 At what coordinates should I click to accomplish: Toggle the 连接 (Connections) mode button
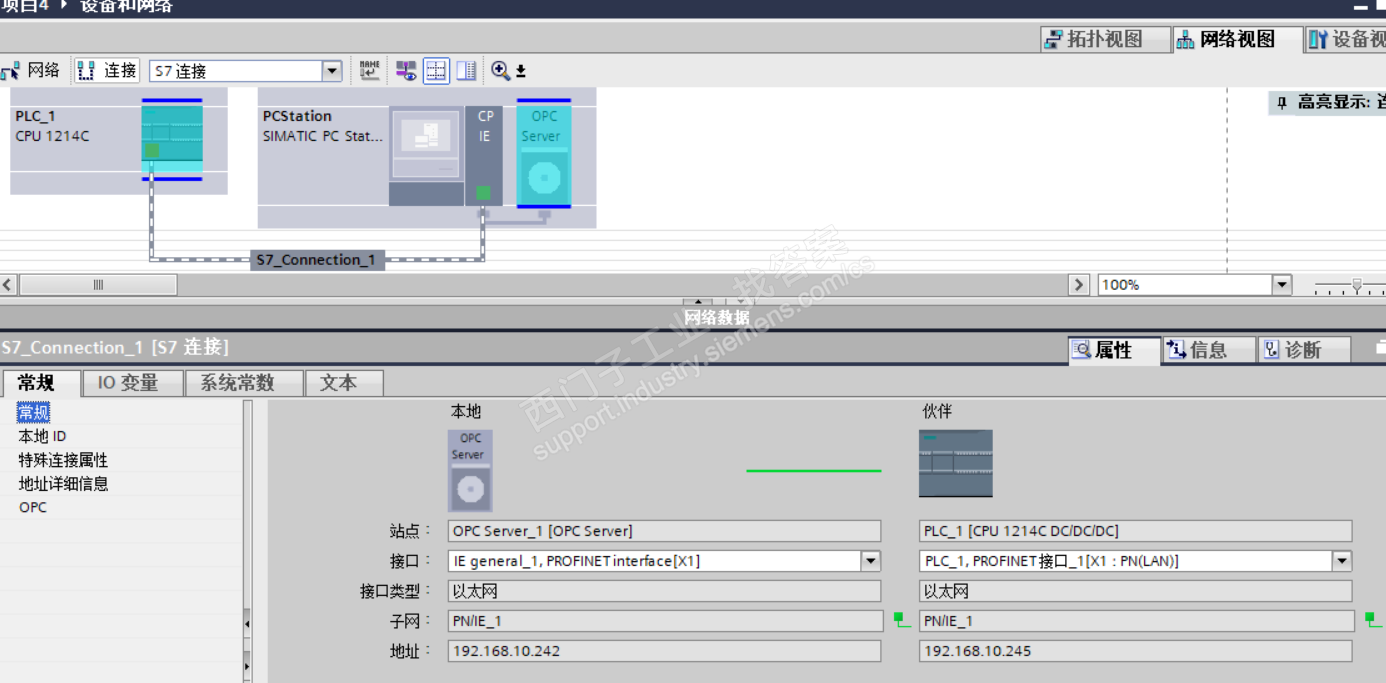[106, 70]
